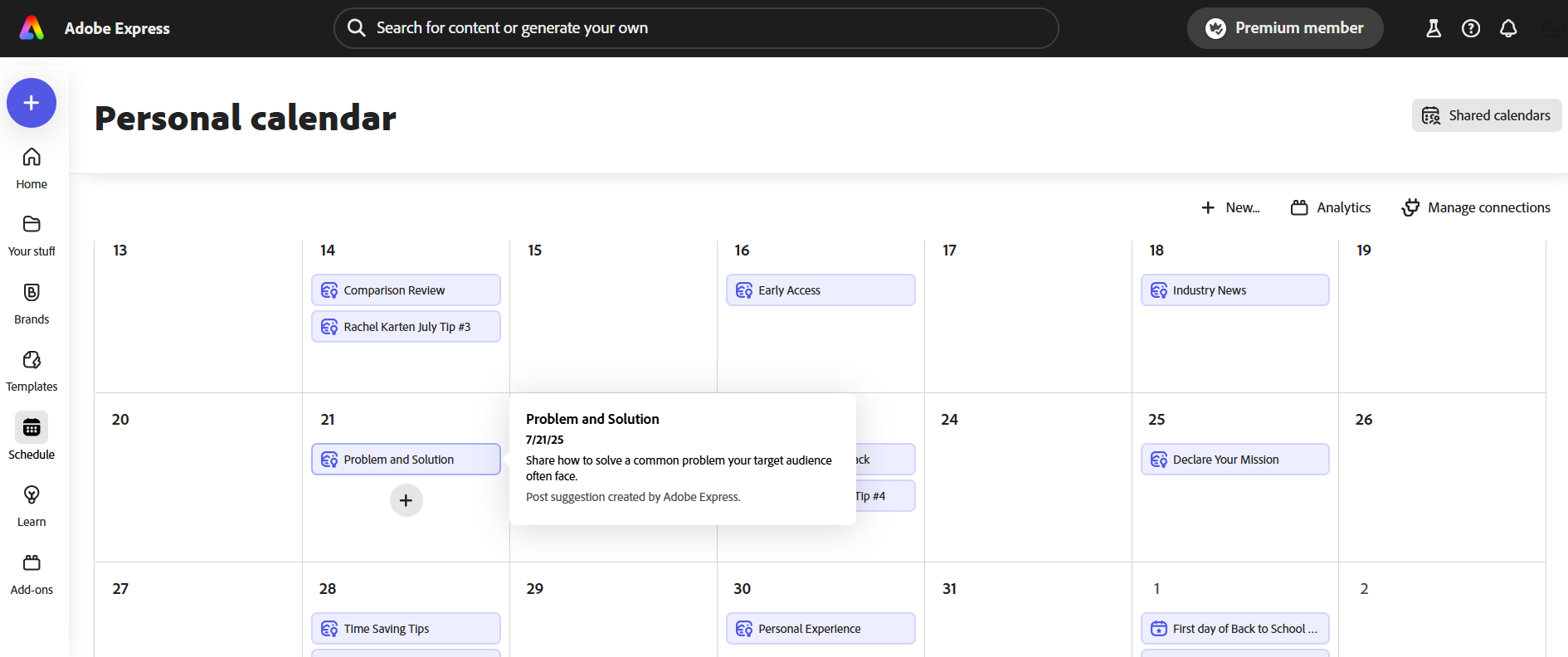Screen dimensions: 1568x657
Task: Open Analytics for the calendar
Action: pyautogui.click(x=1331, y=207)
